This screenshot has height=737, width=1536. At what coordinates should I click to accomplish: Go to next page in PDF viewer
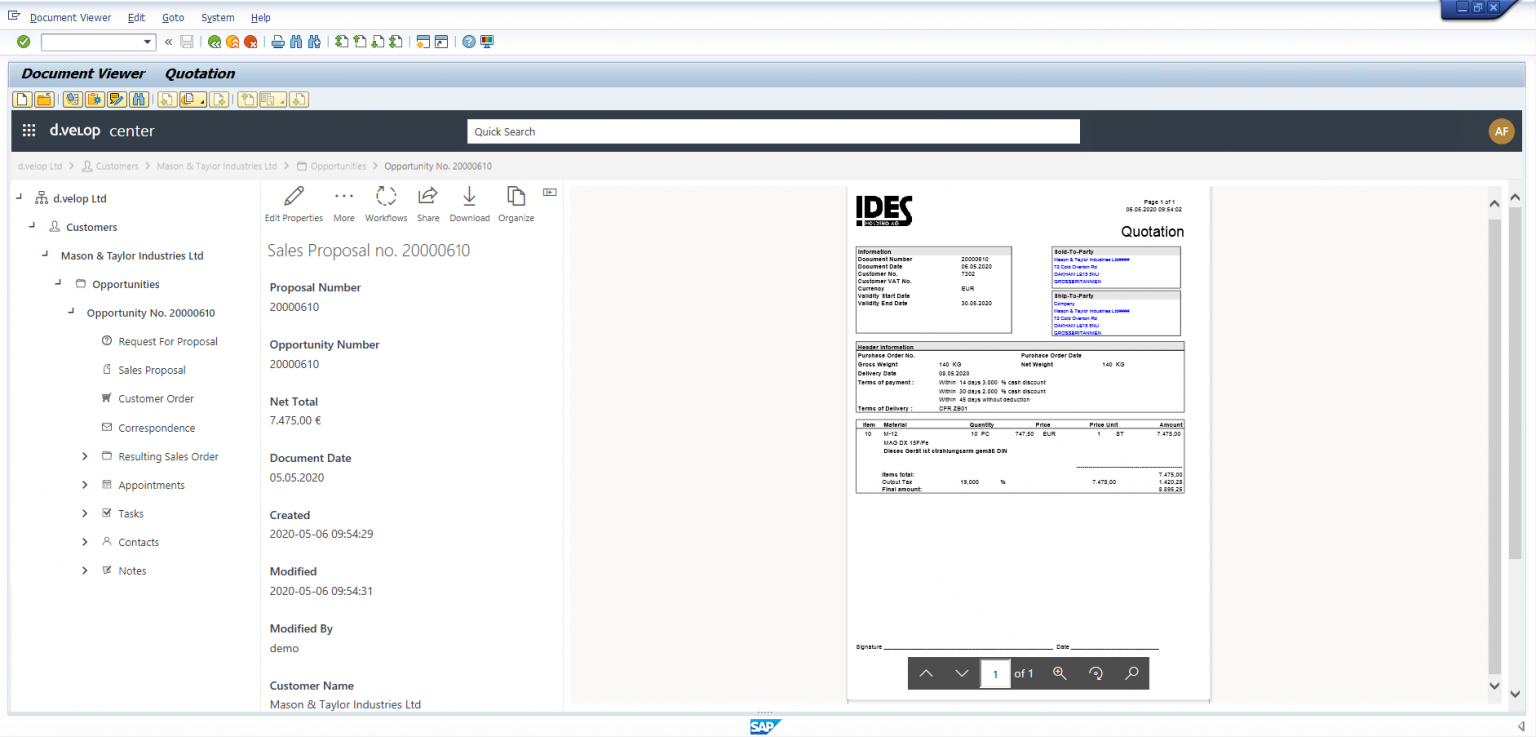point(962,673)
